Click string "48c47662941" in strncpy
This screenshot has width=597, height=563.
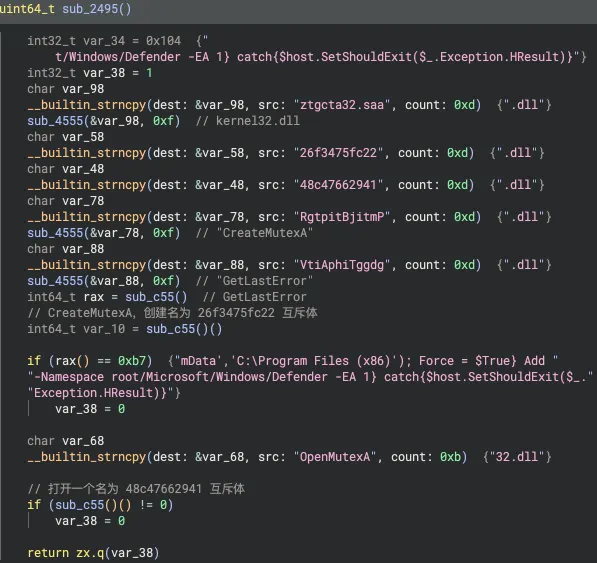click(338, 185)
